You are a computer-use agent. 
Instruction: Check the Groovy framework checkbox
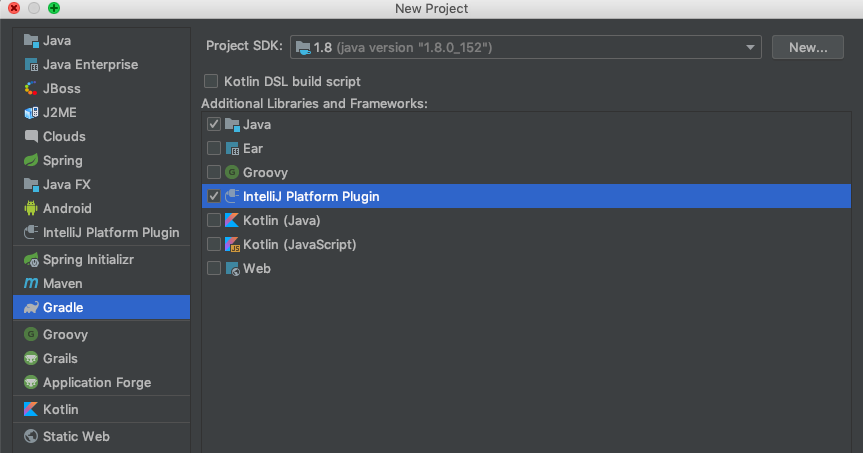[x=213, y=173]
